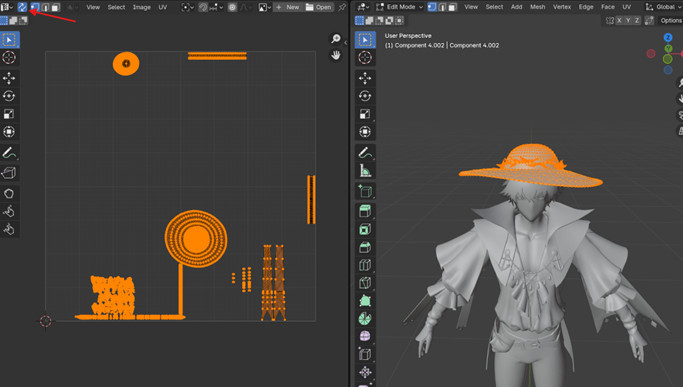
Task: Toggle Y axis mirror
Action: point(628,20)
